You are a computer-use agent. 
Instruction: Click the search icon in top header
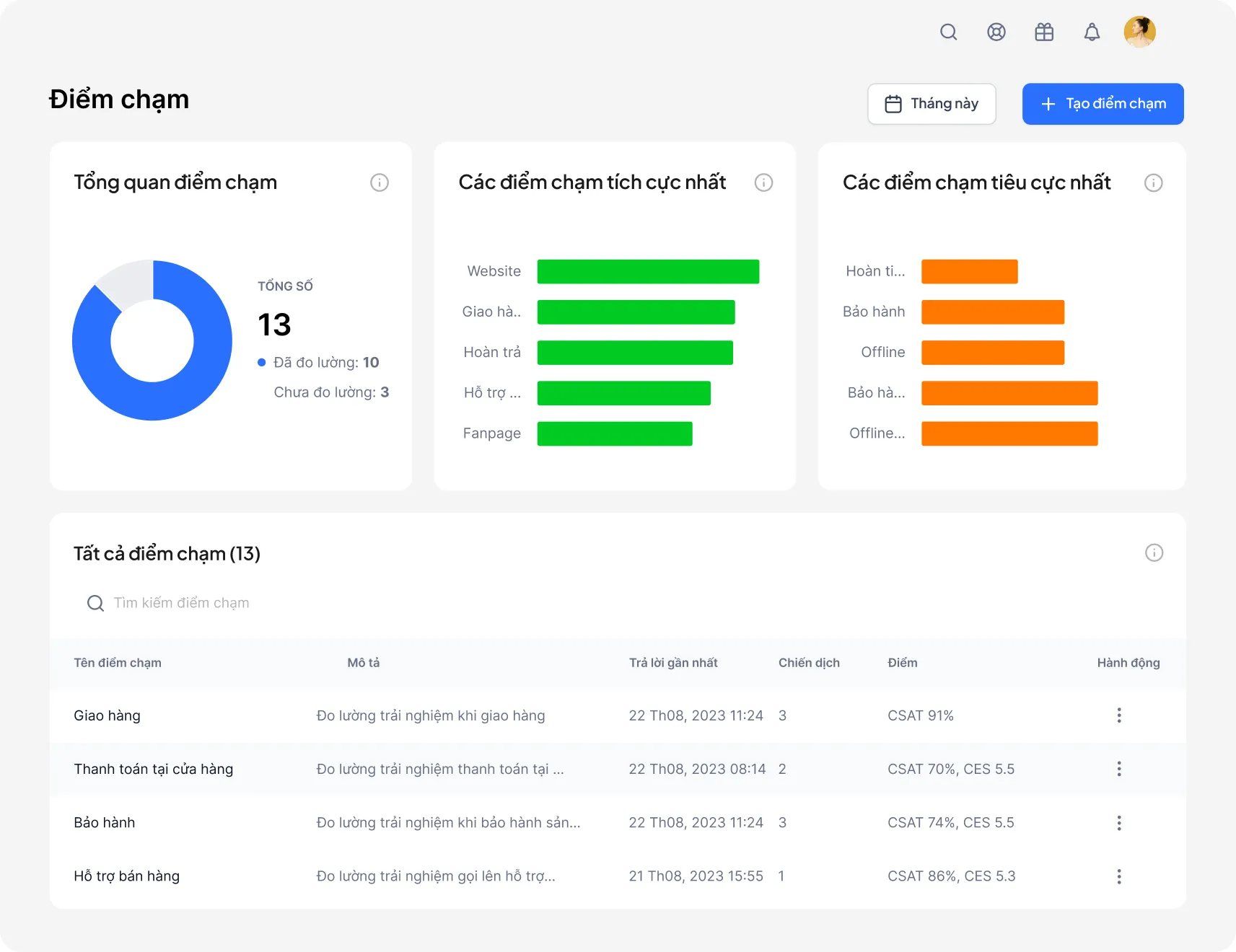coord(948,32)
